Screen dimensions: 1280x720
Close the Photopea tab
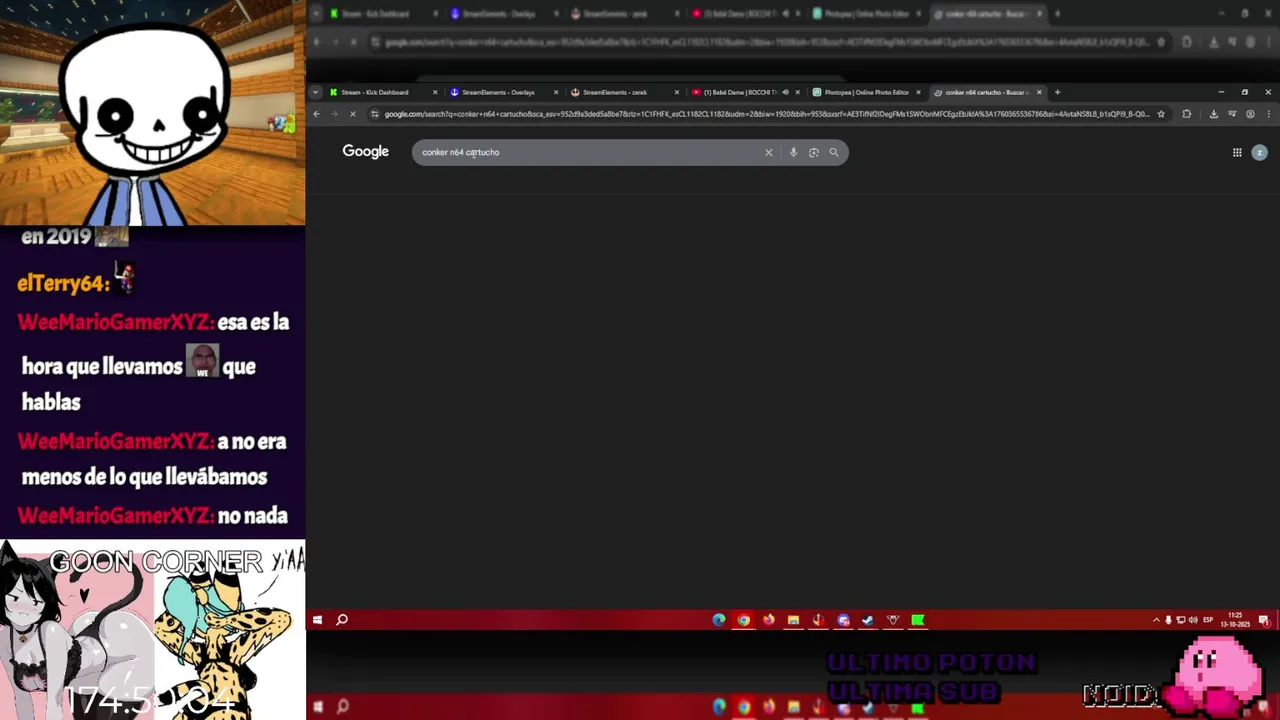[918, 92]
